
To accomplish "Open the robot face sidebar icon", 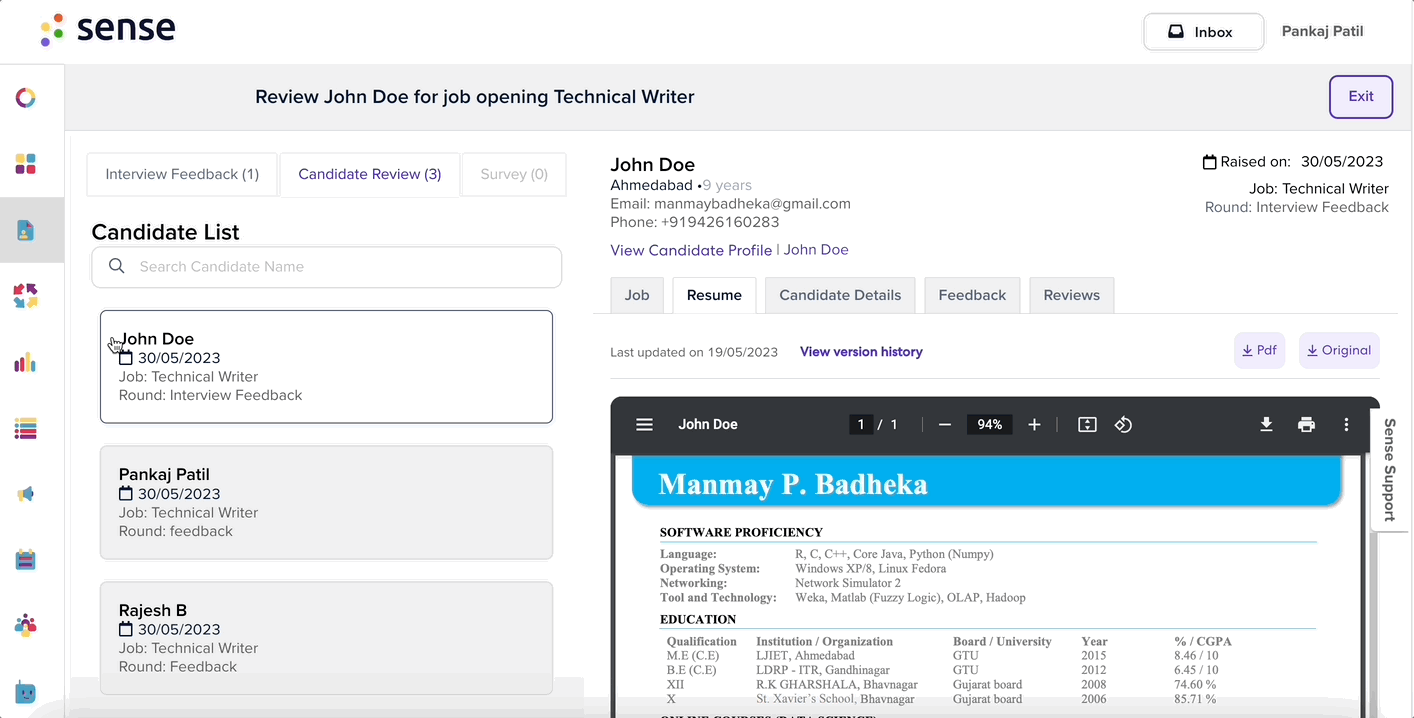I will 26,692.
